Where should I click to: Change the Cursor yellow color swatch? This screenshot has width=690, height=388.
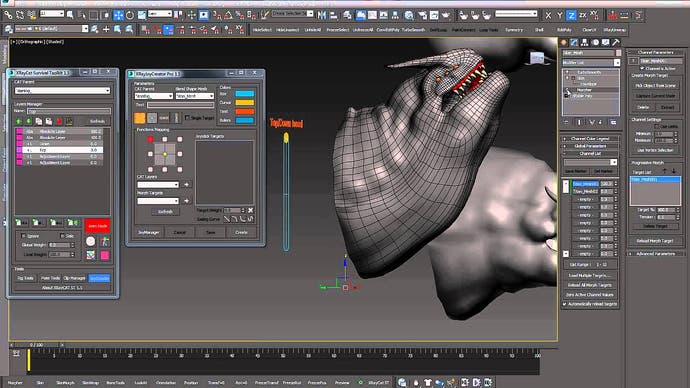pyautogui.click(x=244, y=102)
